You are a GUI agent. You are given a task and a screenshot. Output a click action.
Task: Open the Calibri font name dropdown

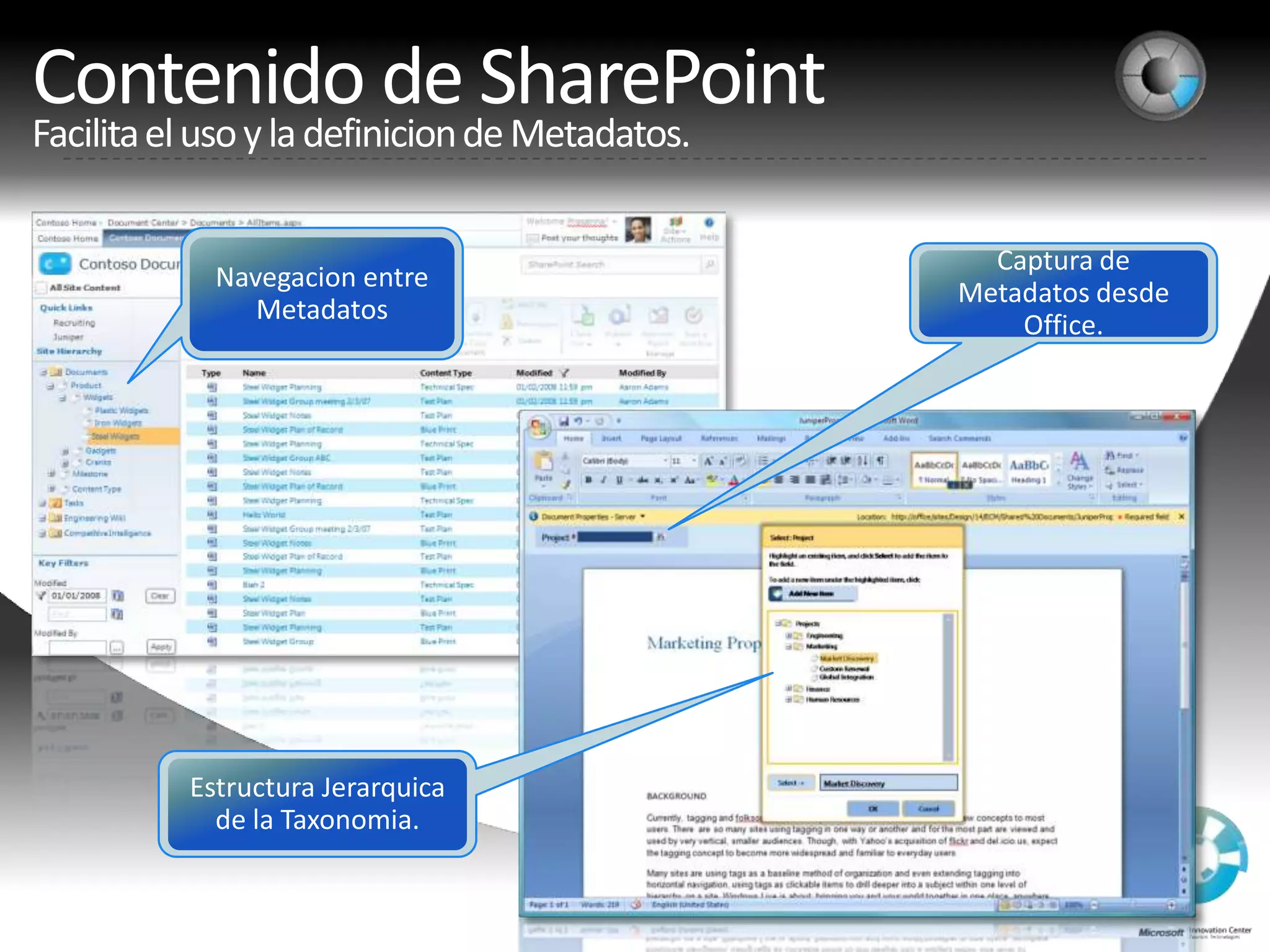tap(665, 461)
